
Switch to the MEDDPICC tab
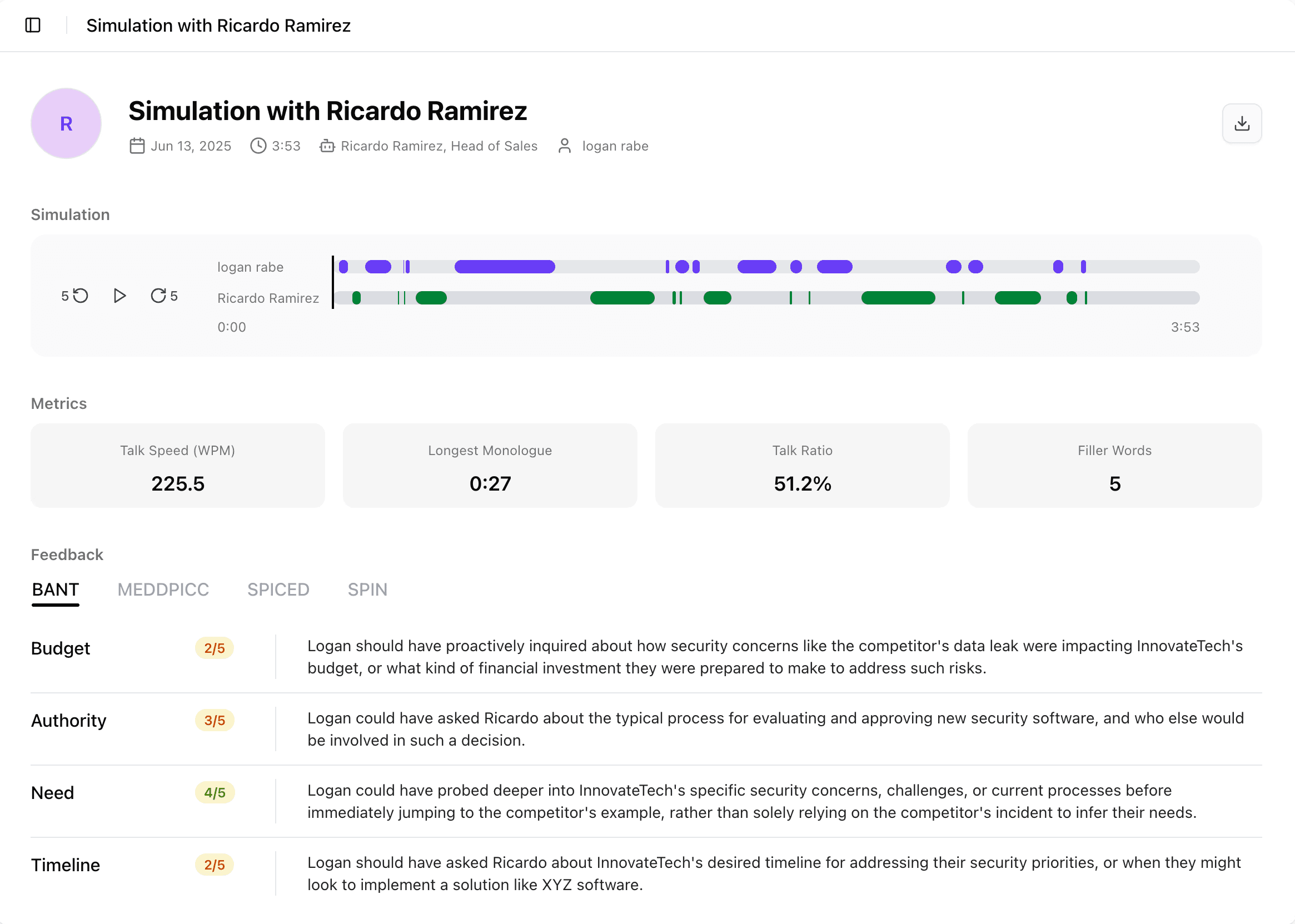click(163, 590)
